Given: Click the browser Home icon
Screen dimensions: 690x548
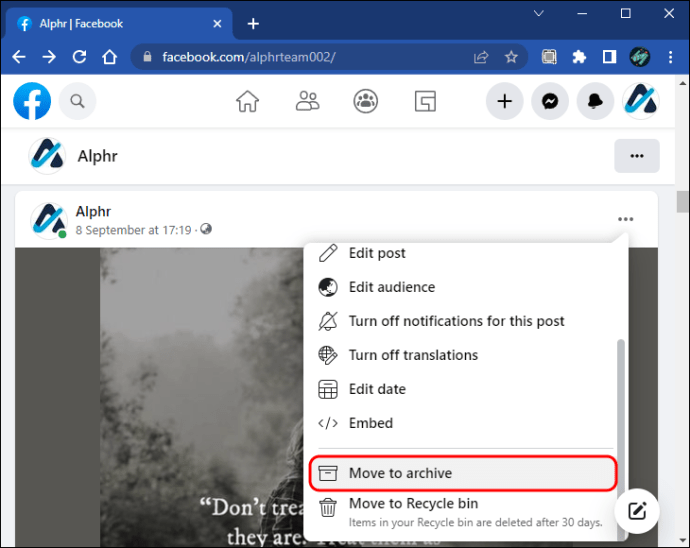Looking at the screenshot, I should pos(109,57).
